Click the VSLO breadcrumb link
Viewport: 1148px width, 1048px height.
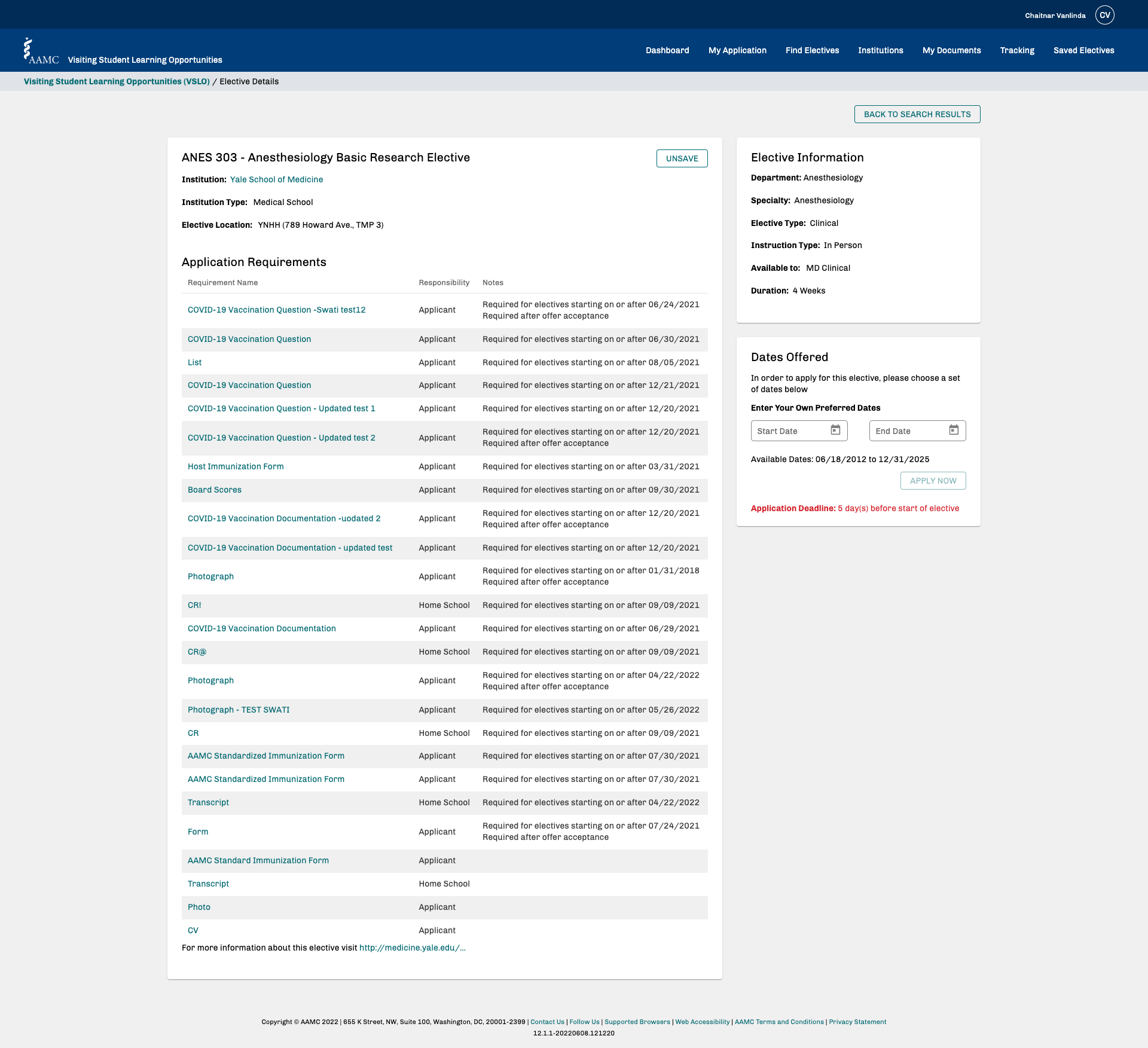[x=117, y=82]
